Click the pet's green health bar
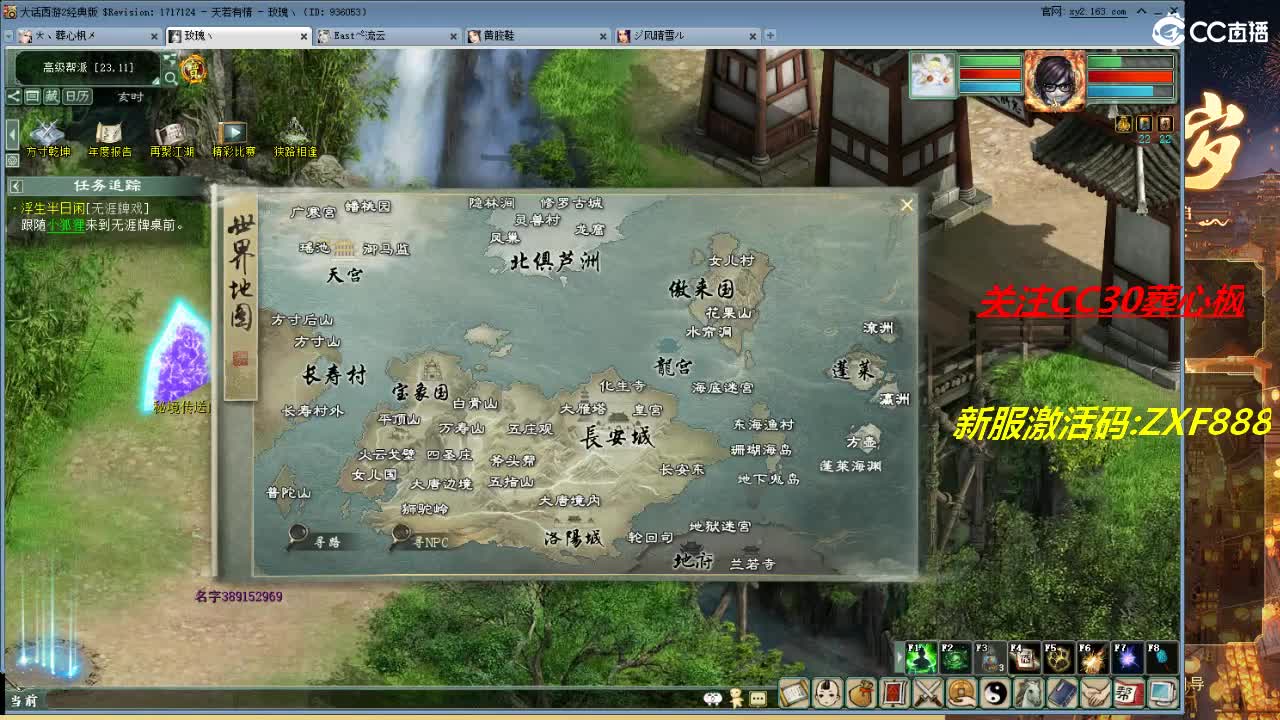This screenshot has height=720, width=1280. tap(990, 62)
